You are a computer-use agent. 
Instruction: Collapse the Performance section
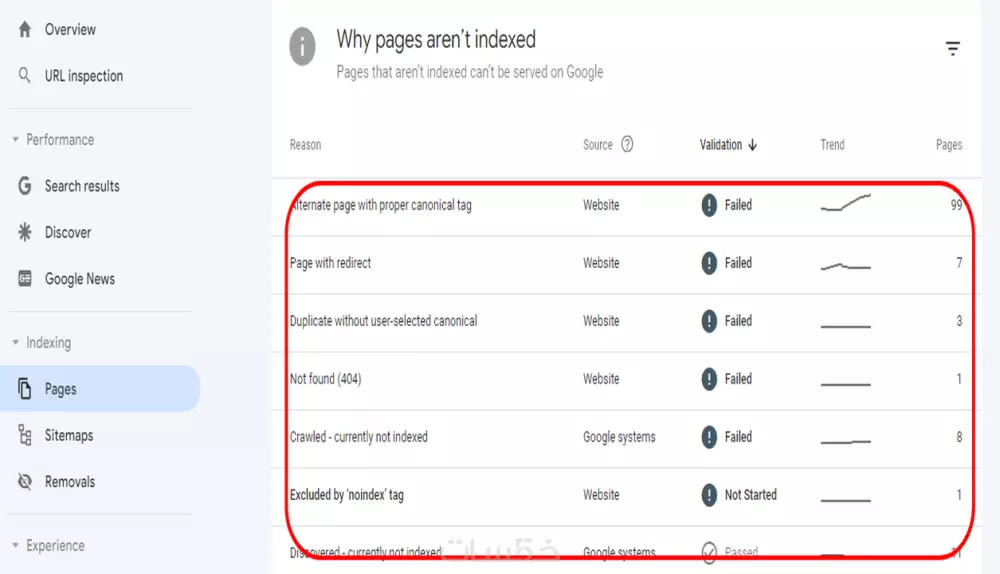pyautogui.click(x=16, y=140)
